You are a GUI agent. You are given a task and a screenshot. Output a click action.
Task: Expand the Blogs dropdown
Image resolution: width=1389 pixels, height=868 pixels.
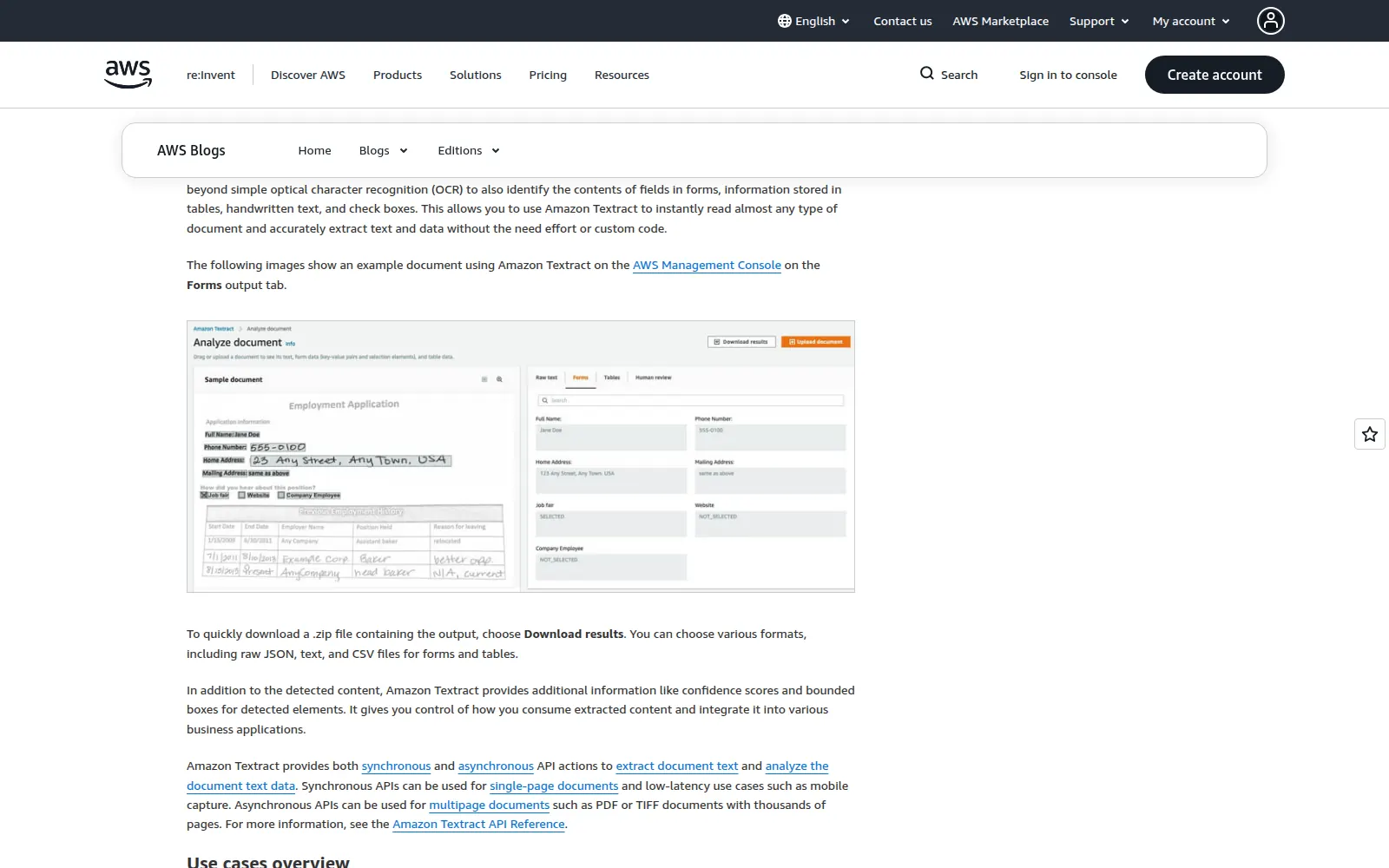(x=383, y=150)
